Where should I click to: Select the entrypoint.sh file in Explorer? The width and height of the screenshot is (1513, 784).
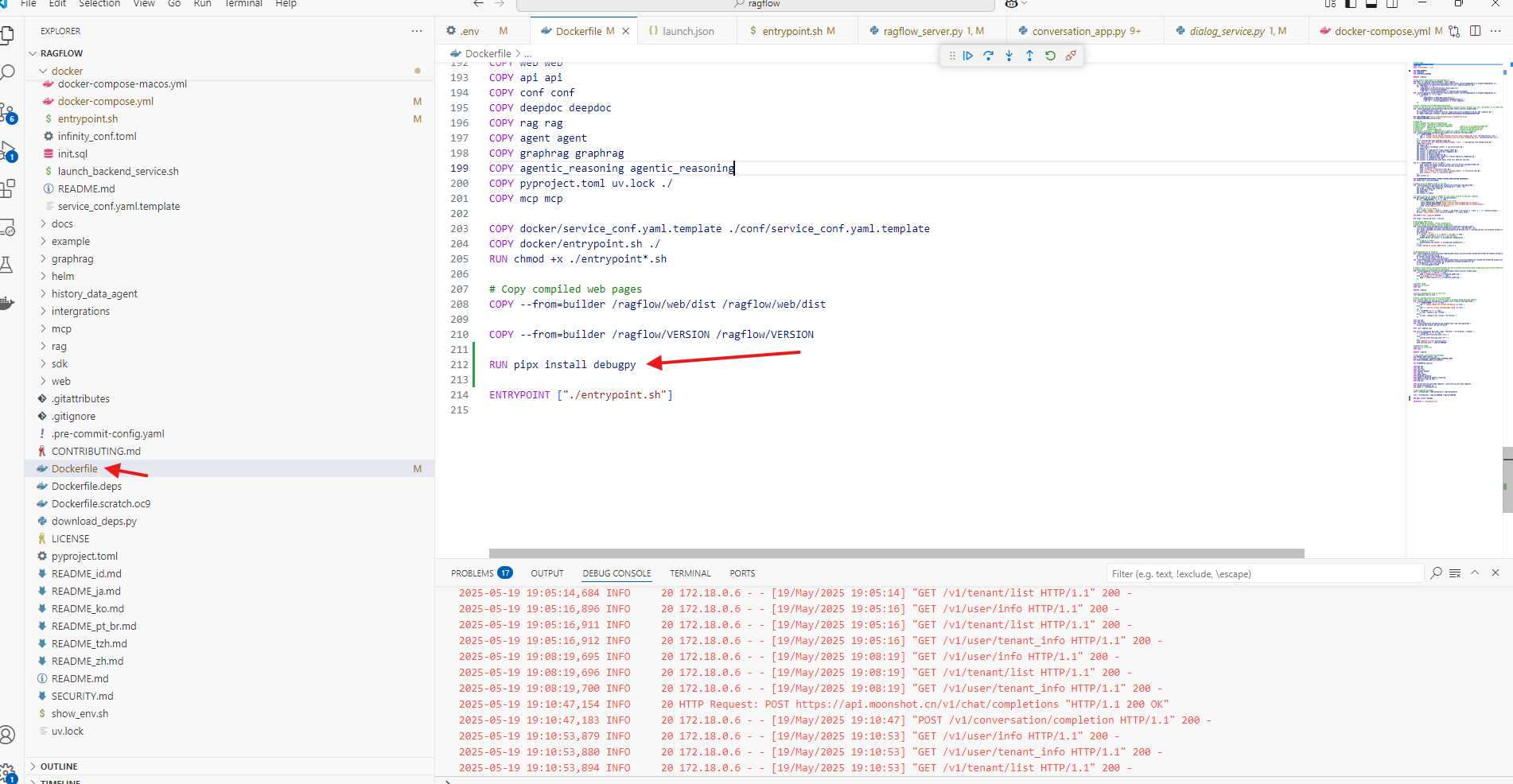coord(86,118)
